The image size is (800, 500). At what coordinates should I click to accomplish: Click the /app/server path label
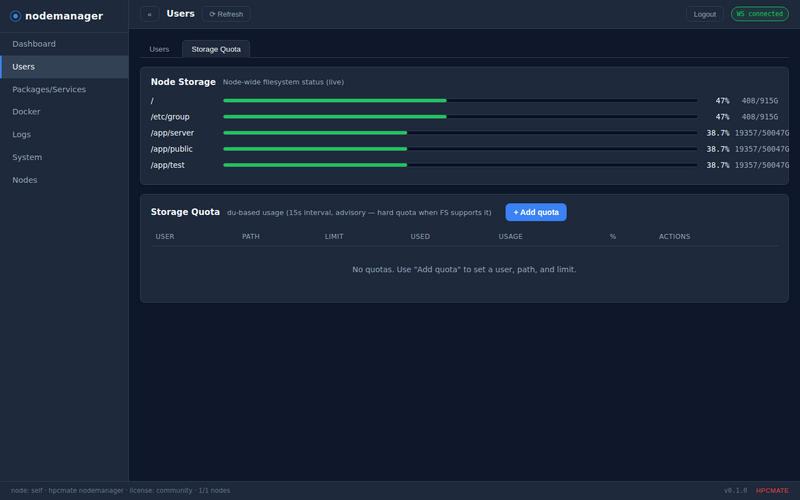(x=172, y=133)
